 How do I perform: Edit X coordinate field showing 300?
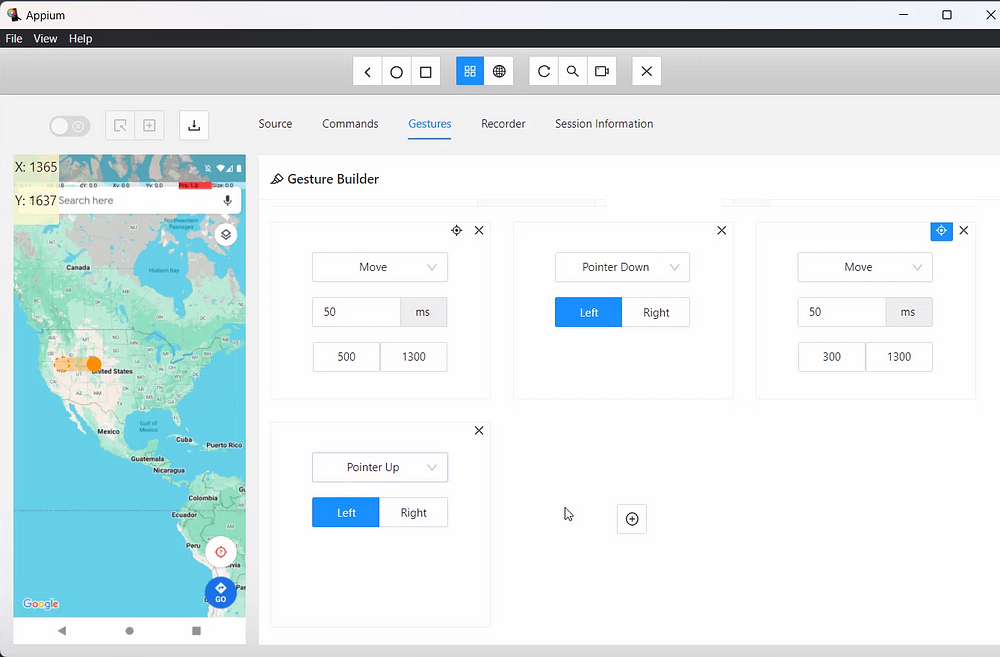click(832, 357)
